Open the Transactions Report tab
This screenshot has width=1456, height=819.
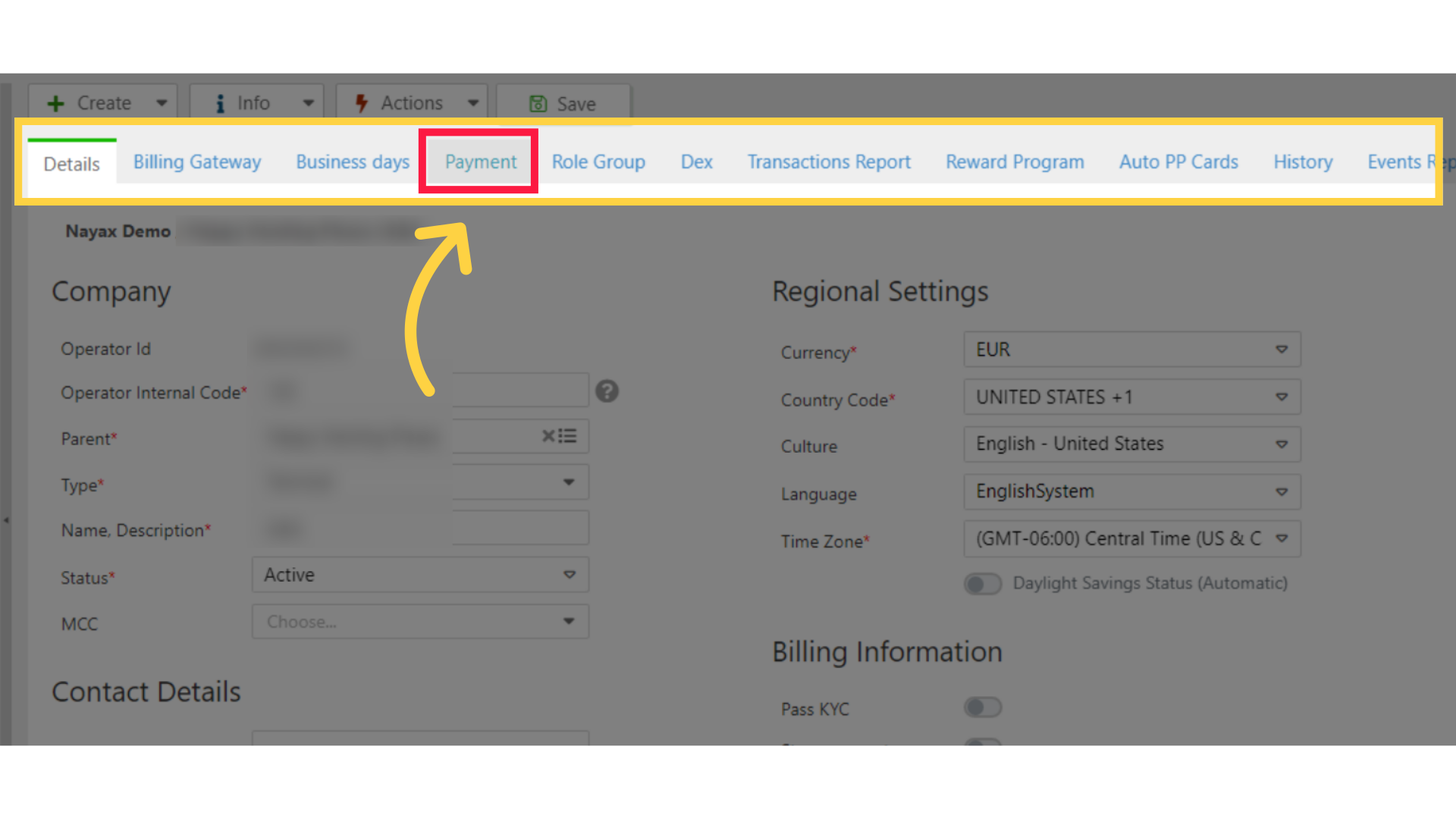pyautogui.click(x=829, y=162)
